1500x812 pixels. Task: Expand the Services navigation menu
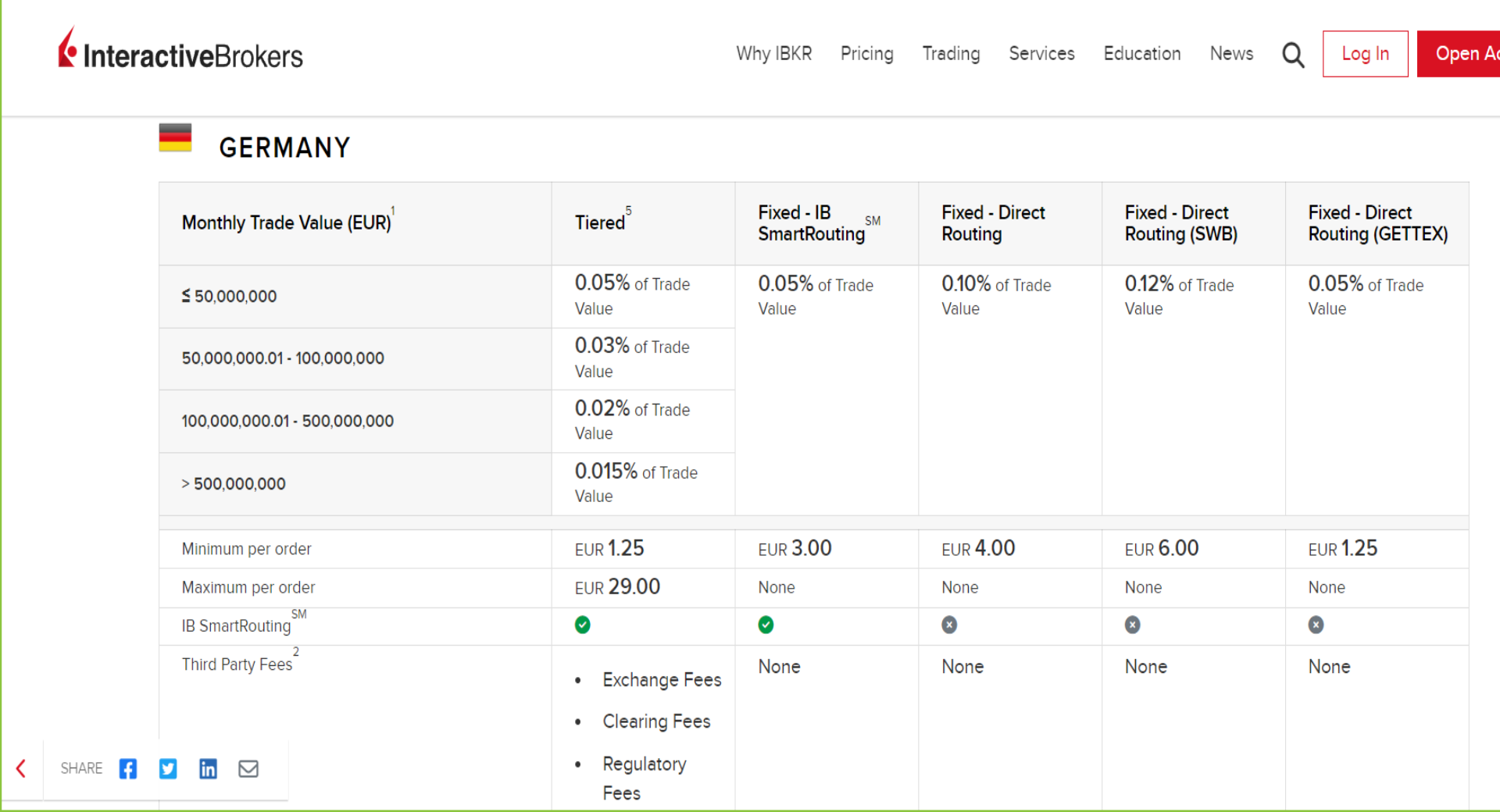coord(1041,54)
